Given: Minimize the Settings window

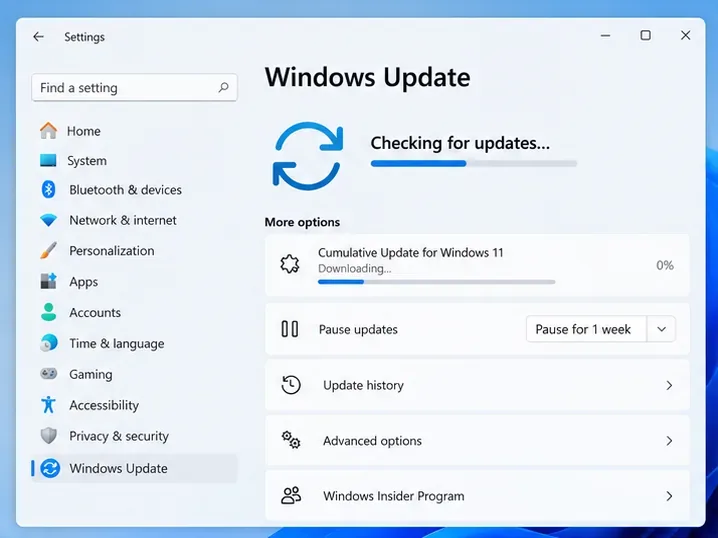Looking at the screenshot, I should pos(605,35).
